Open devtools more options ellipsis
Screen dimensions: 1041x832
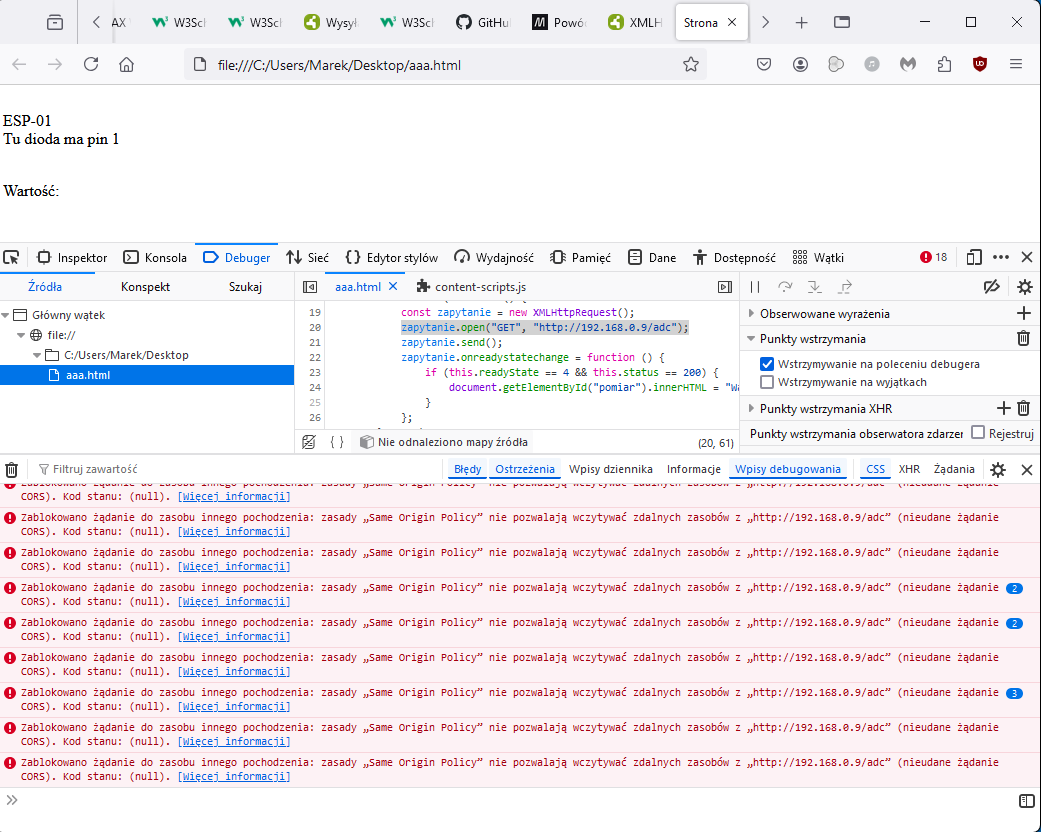[x=1001, y=258]
